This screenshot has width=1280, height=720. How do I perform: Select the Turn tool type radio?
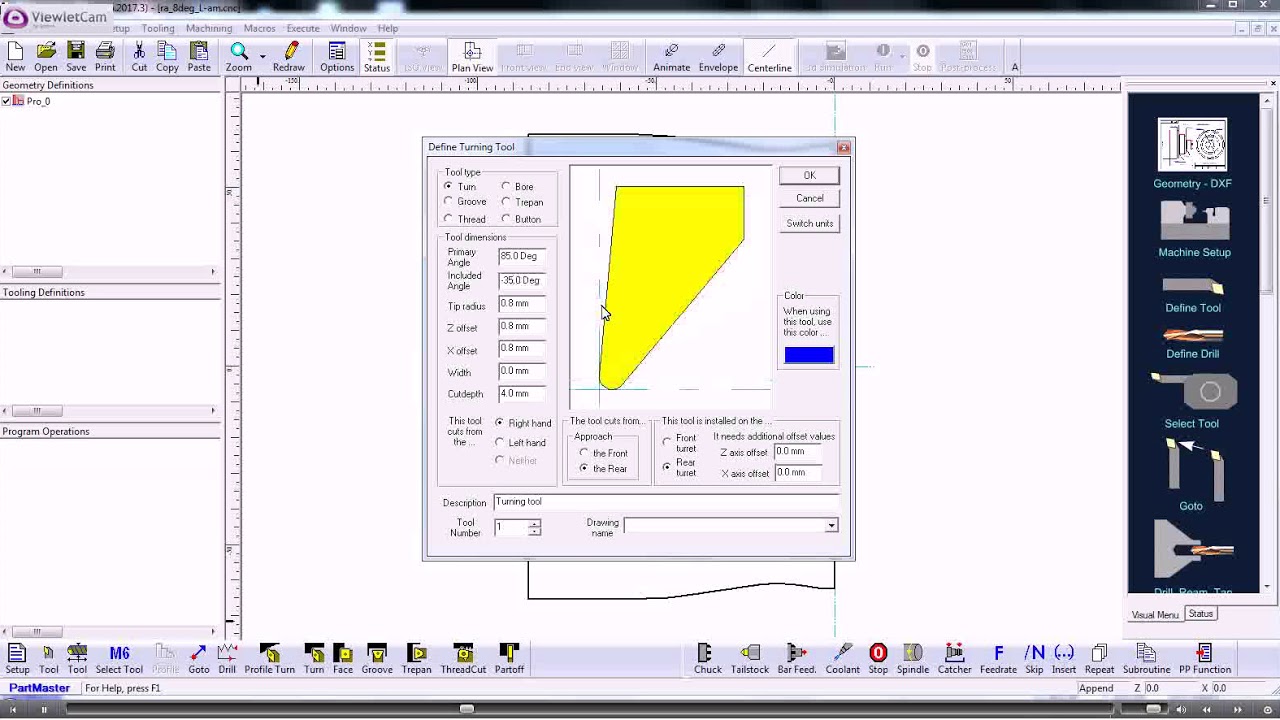[448, 186]
